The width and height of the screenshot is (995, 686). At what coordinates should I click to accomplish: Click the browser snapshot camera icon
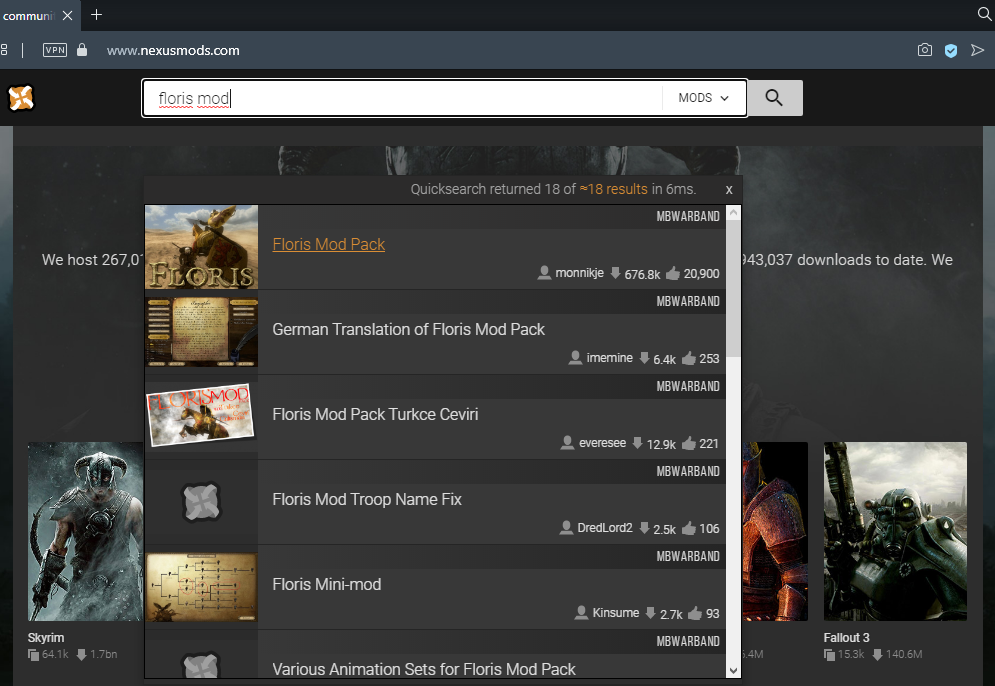click(925, 49)
